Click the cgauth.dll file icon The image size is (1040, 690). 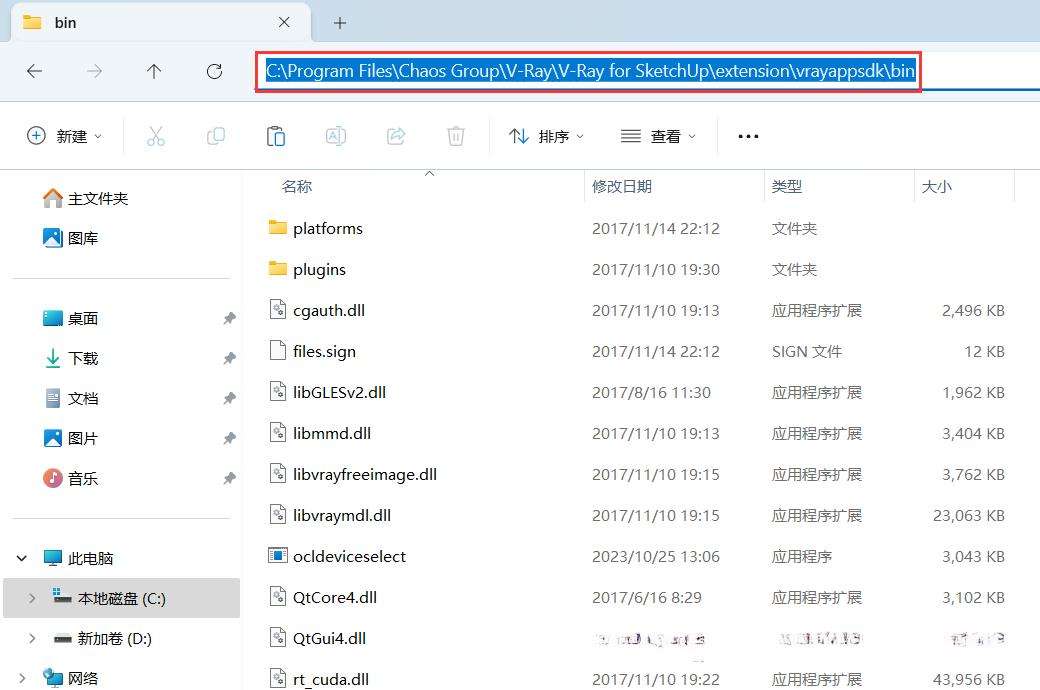click(x=277, y=309)
